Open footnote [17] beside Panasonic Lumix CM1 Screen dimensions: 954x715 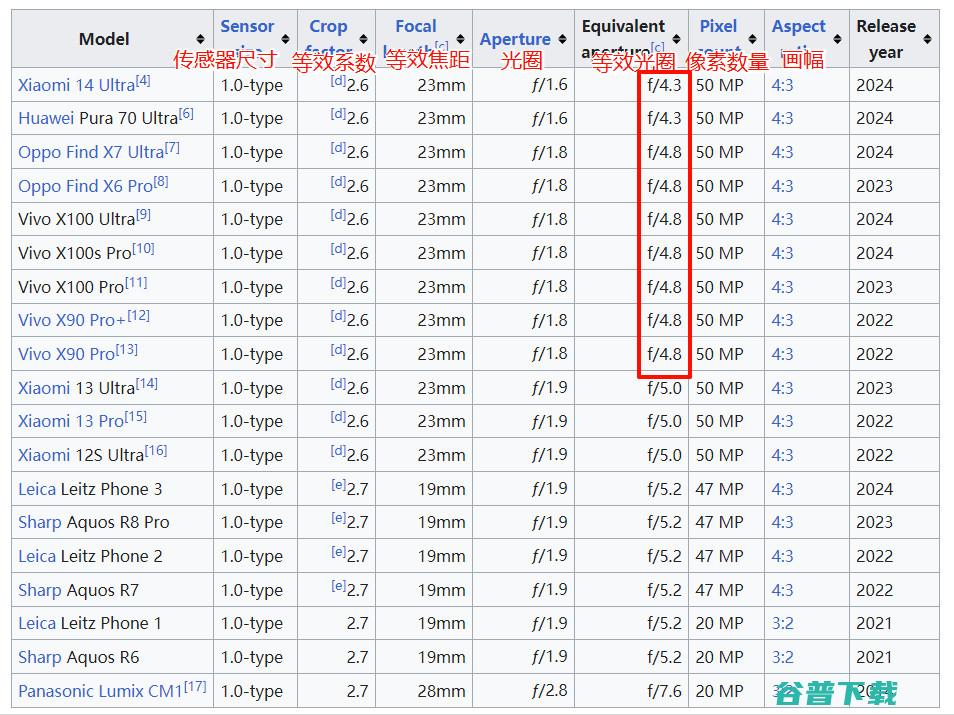point(196,686)
